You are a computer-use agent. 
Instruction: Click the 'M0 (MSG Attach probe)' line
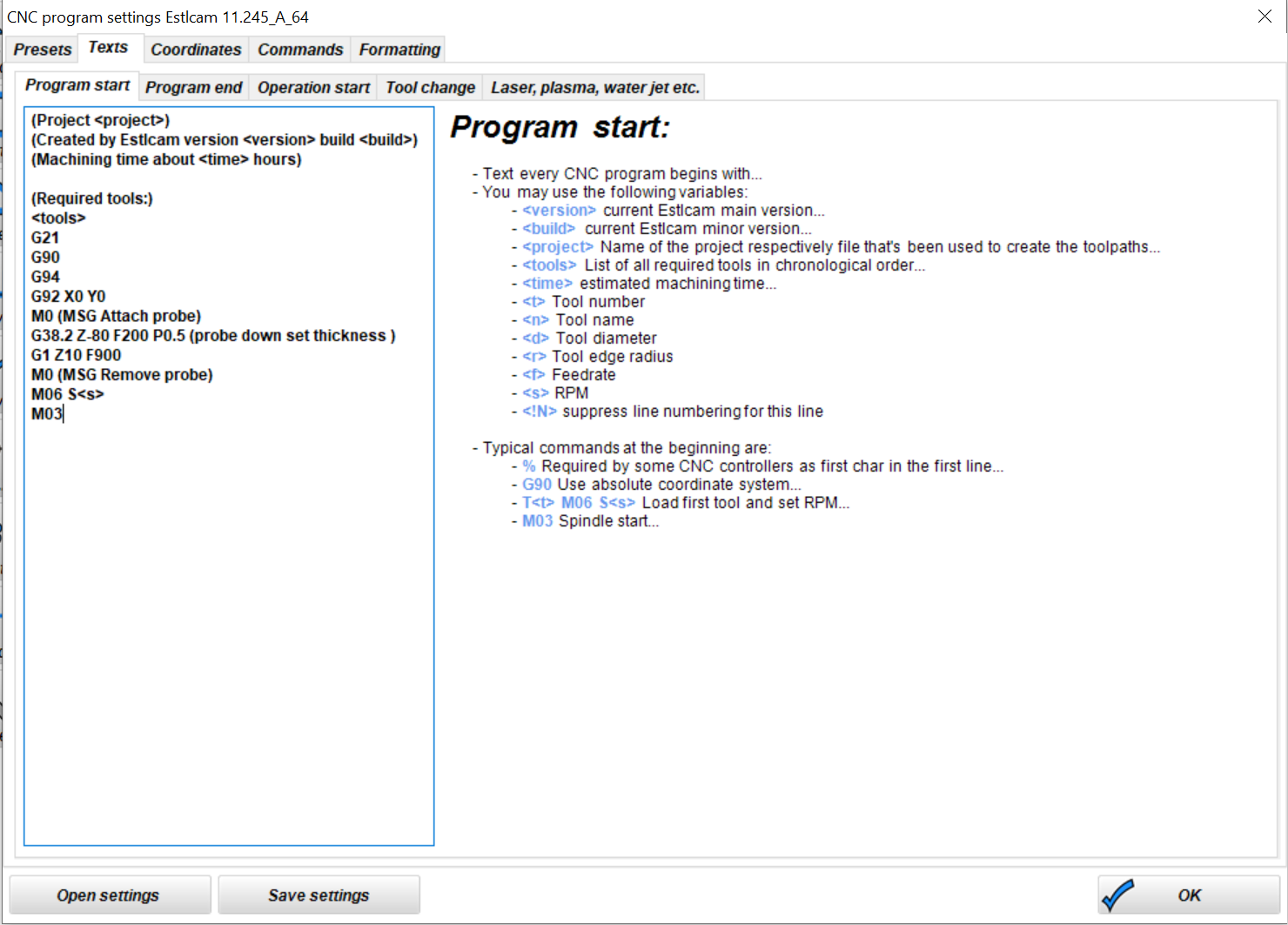pos(116,316)
